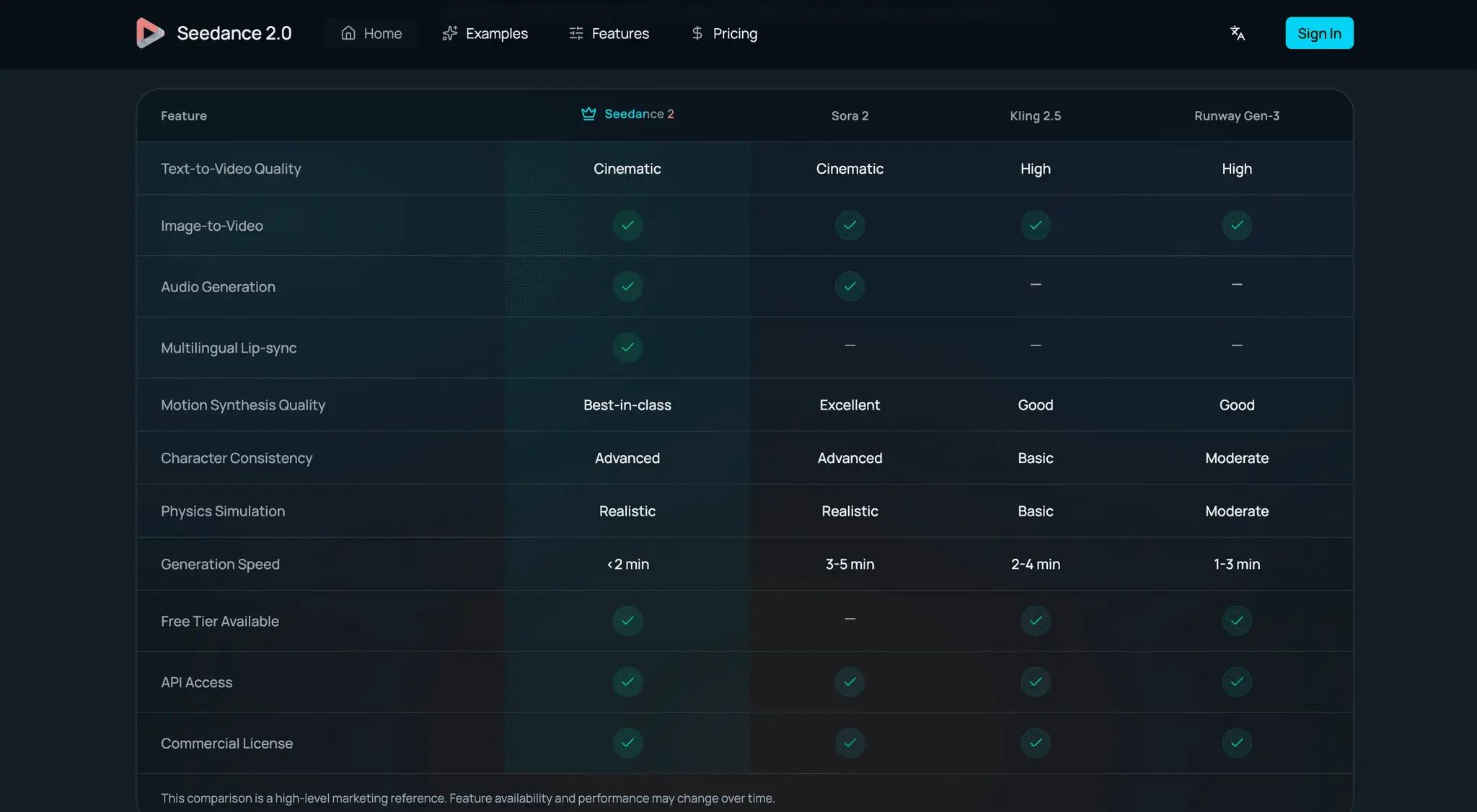Click Sora 2 API Access checkmark

pos(850,682)
